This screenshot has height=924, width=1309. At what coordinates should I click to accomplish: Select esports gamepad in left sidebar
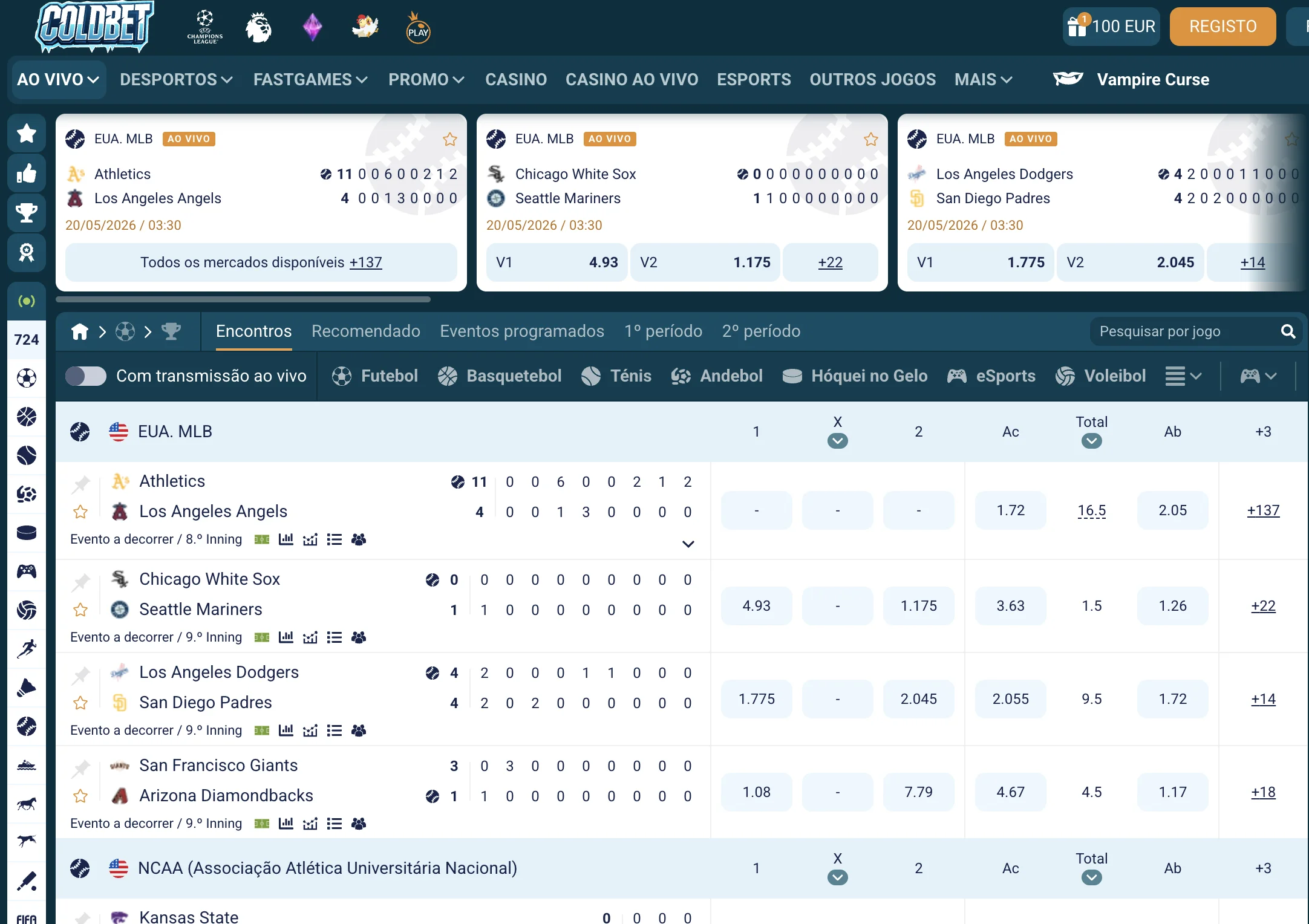tap(27, 571)
